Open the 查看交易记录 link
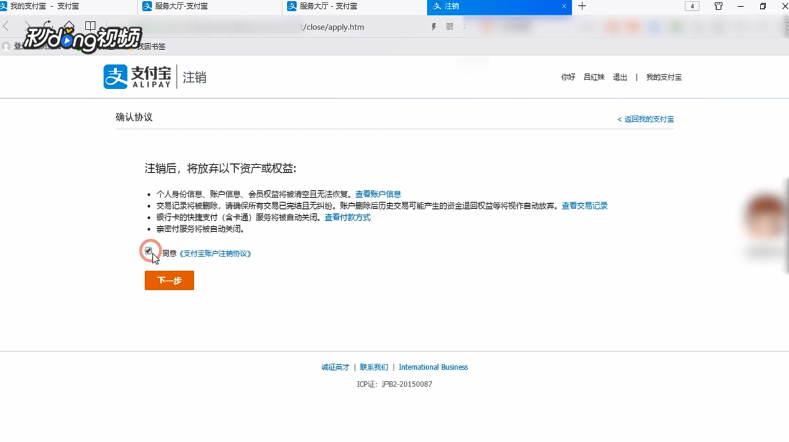This screenshot has width=789, height=442. [x=584, y=206]
